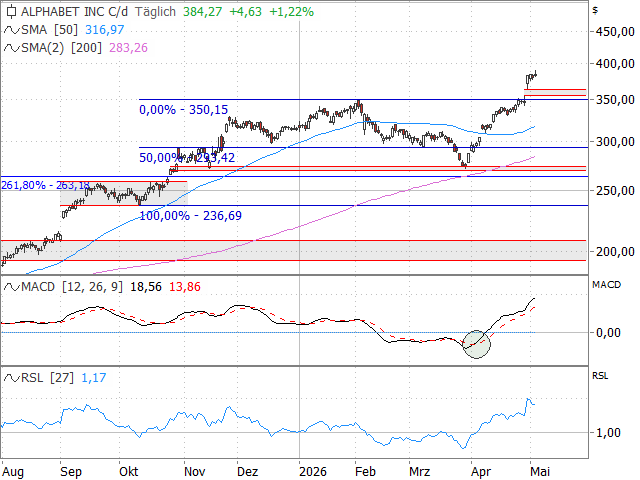Viewport: 640px width, 480px height.
Task: Click the last price 384,27
Action: coord(202,12)
